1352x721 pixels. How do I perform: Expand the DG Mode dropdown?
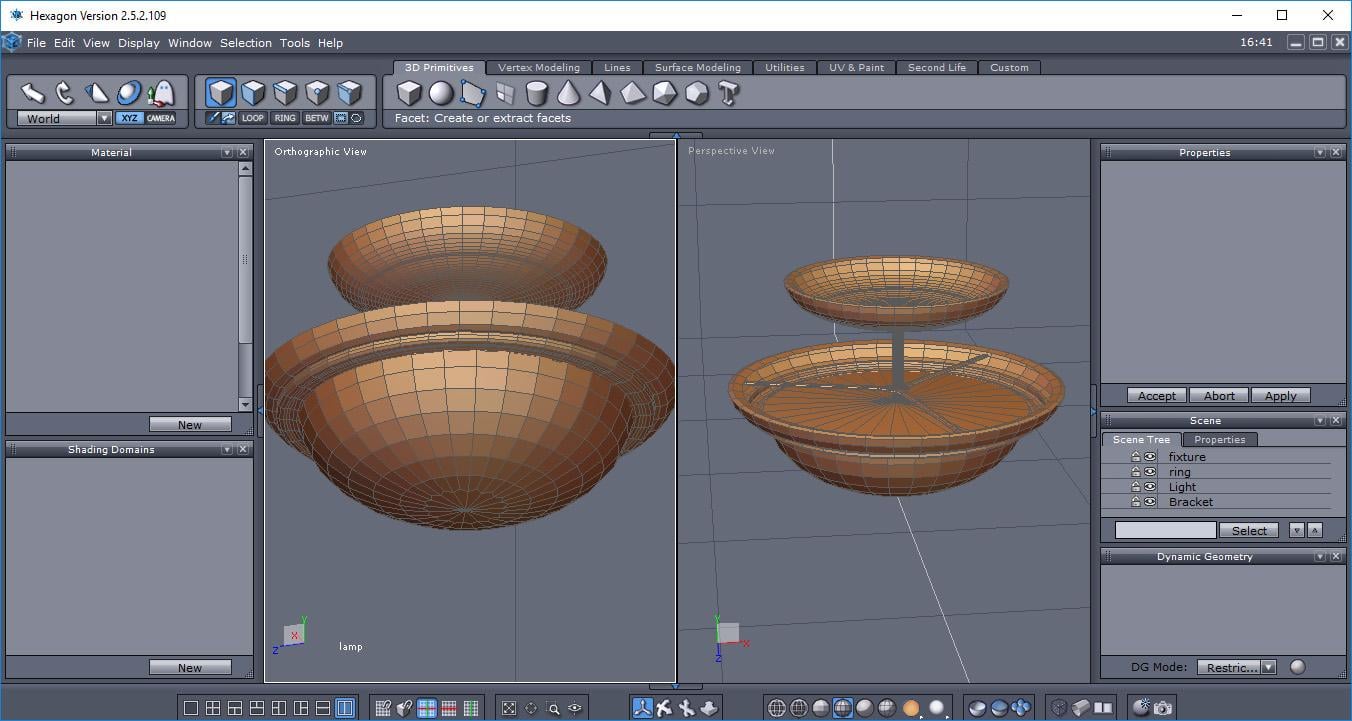[1268, 667]
